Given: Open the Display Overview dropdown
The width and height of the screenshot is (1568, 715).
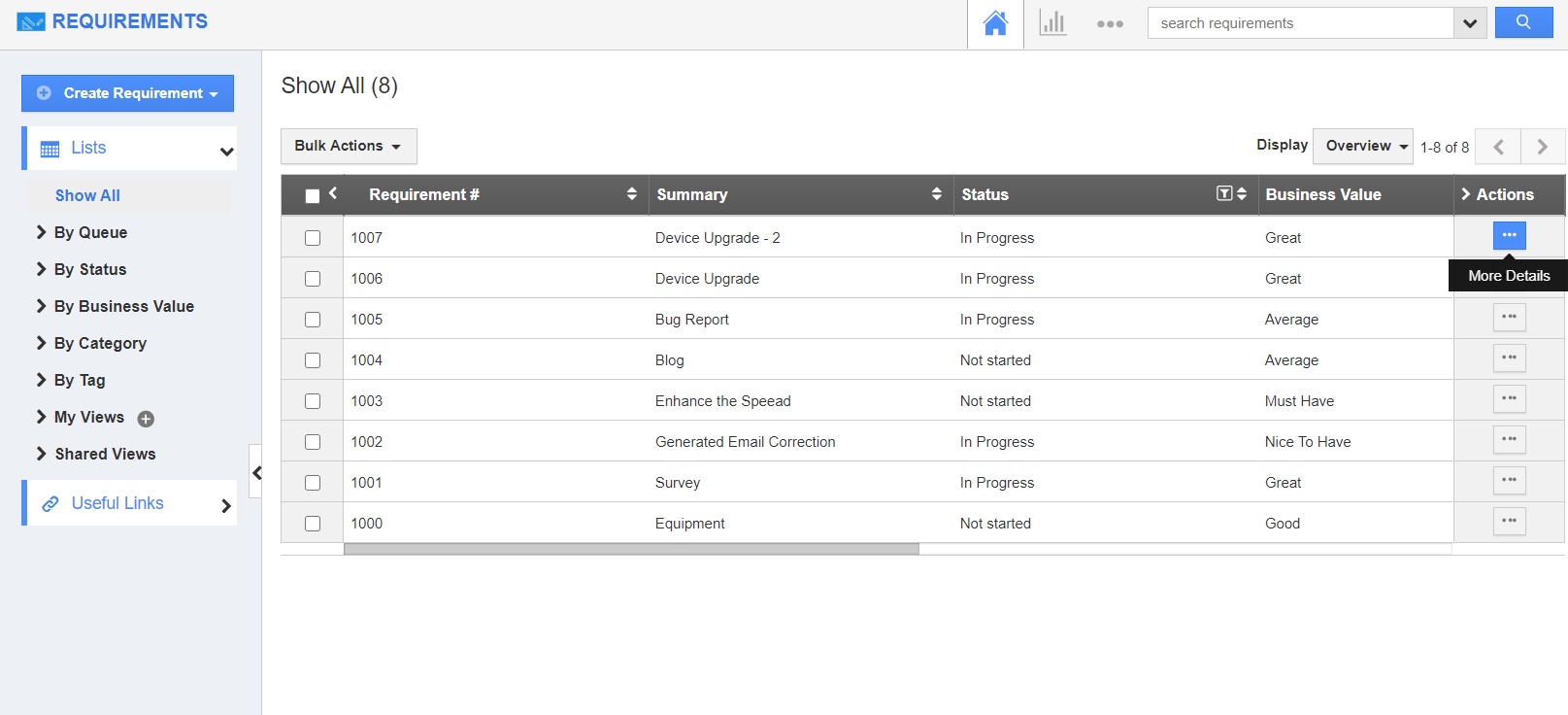Looking at the screenshot, I should click(x=1363, y=146).
